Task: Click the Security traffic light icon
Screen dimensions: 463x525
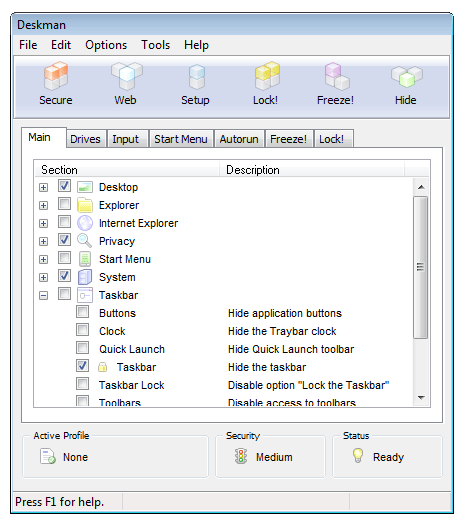Action: (x=241, y=456)
